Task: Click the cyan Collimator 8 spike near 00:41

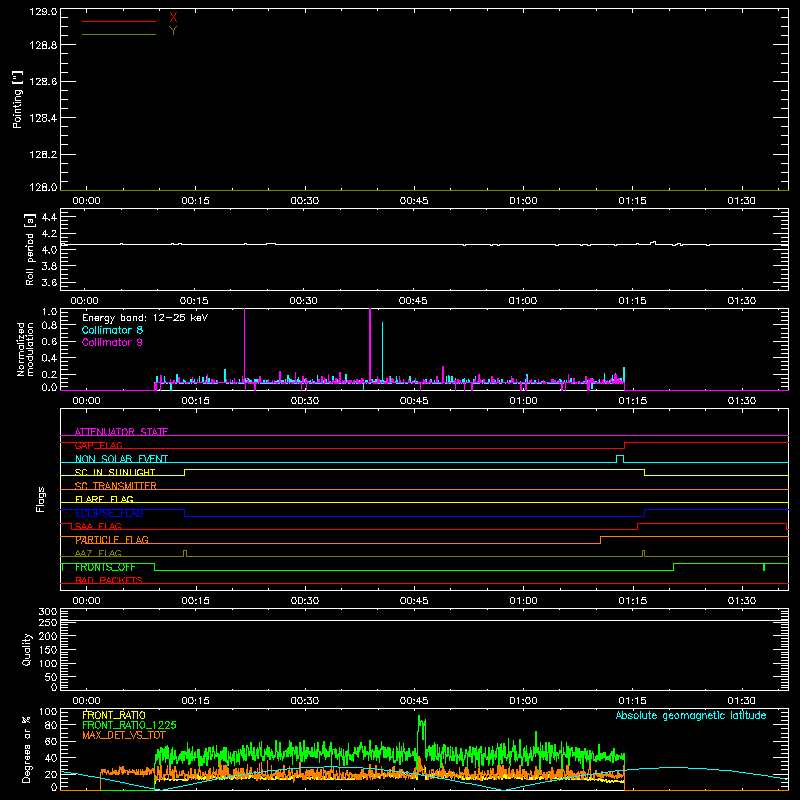Action: [x=382, y=351]
